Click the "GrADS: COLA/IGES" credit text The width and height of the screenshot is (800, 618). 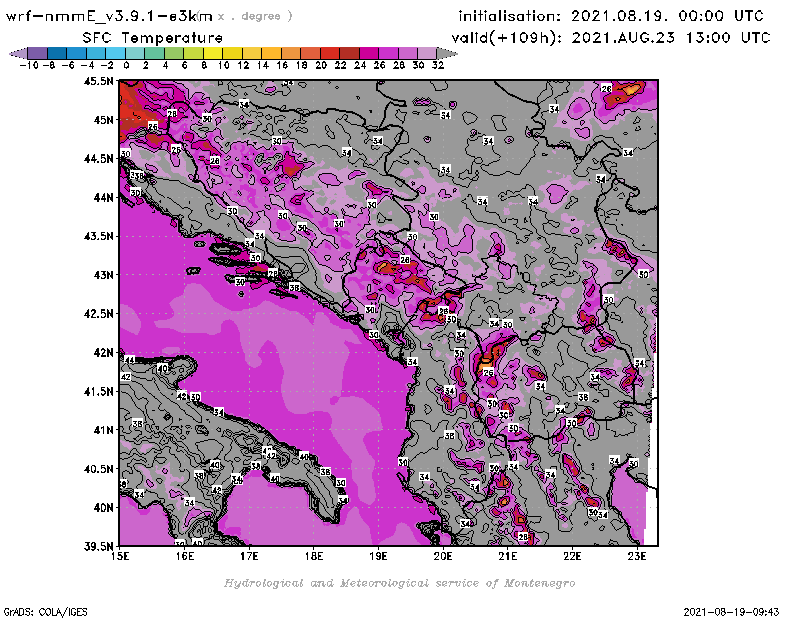(45, 612)
